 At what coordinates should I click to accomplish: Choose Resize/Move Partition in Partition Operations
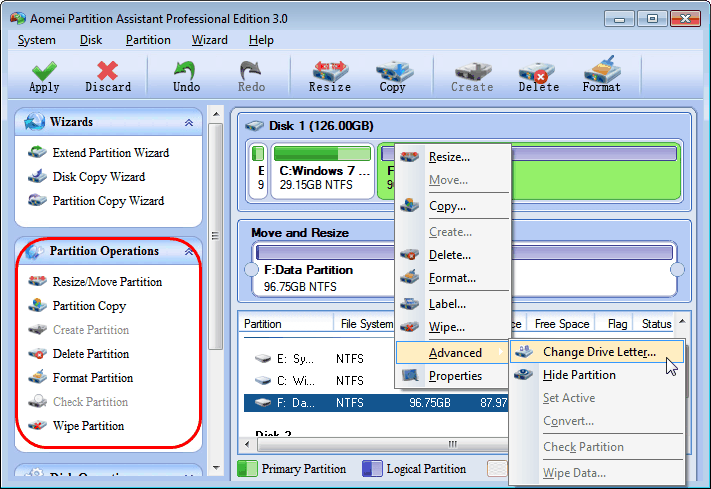click(95, 282)
